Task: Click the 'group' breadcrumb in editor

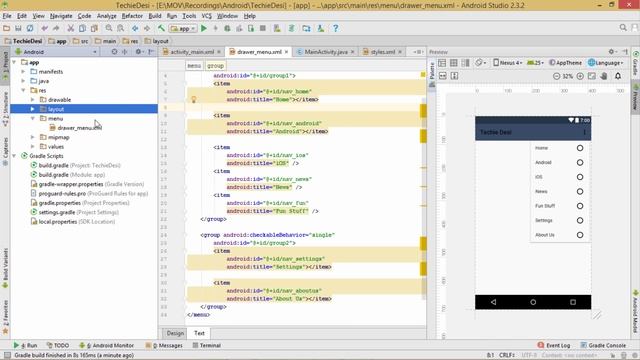Action: click(215, 66)
